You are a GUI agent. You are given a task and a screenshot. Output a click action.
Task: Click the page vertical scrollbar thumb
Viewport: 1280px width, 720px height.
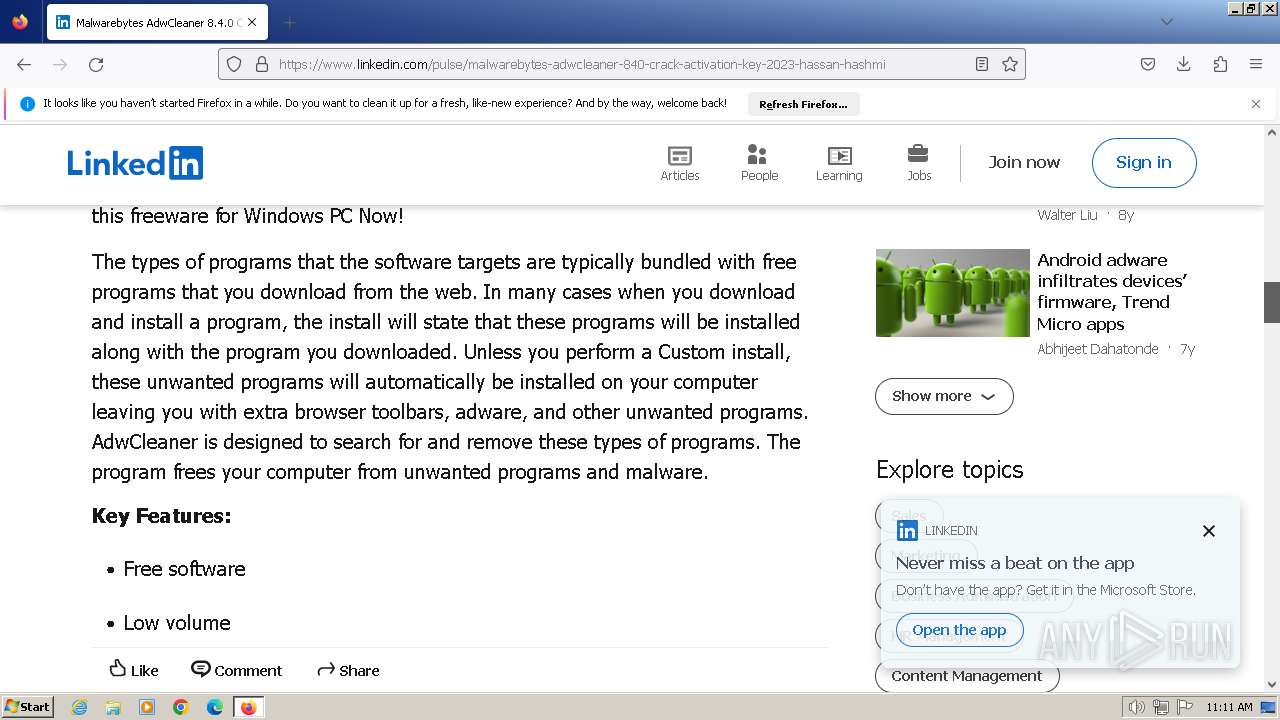1272,302
